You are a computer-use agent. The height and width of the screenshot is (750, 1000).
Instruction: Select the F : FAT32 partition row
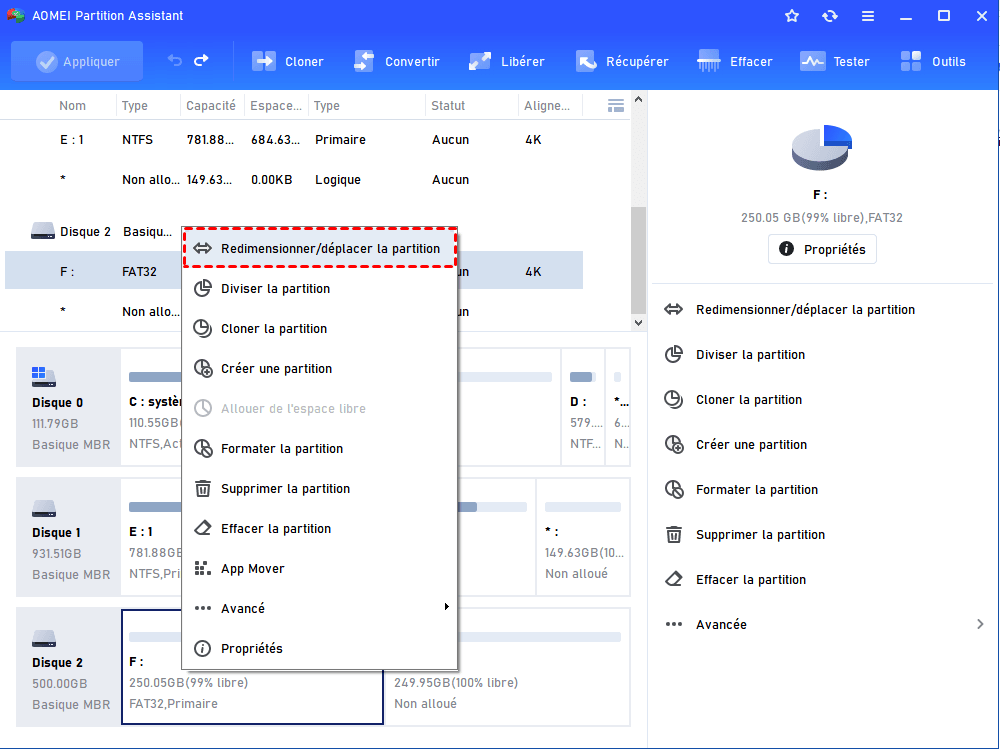pos(93,271)
